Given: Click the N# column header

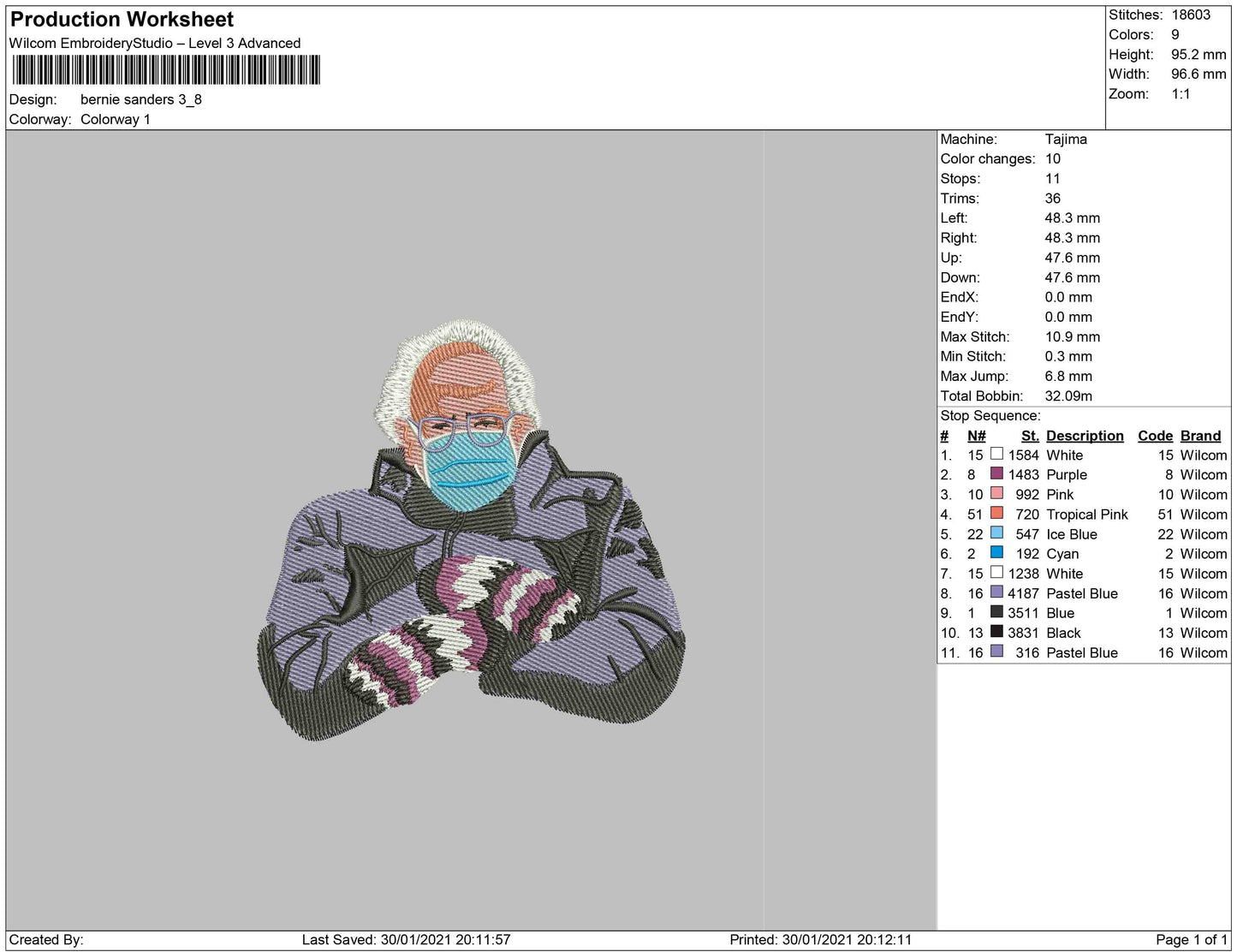Looking at the screenshot, I should [x=976, y=436].
